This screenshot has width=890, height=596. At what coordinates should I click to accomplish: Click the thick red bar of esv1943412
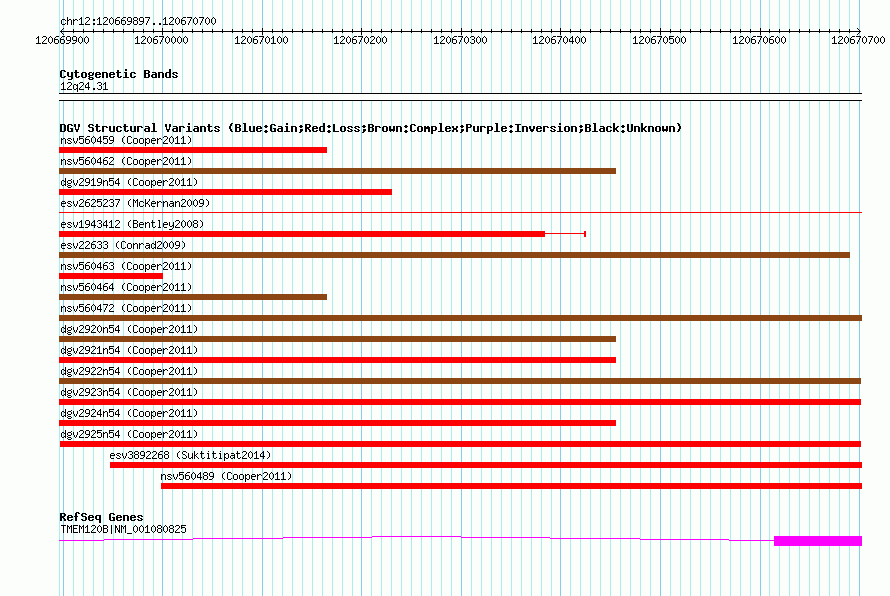(x=302, y=234)
